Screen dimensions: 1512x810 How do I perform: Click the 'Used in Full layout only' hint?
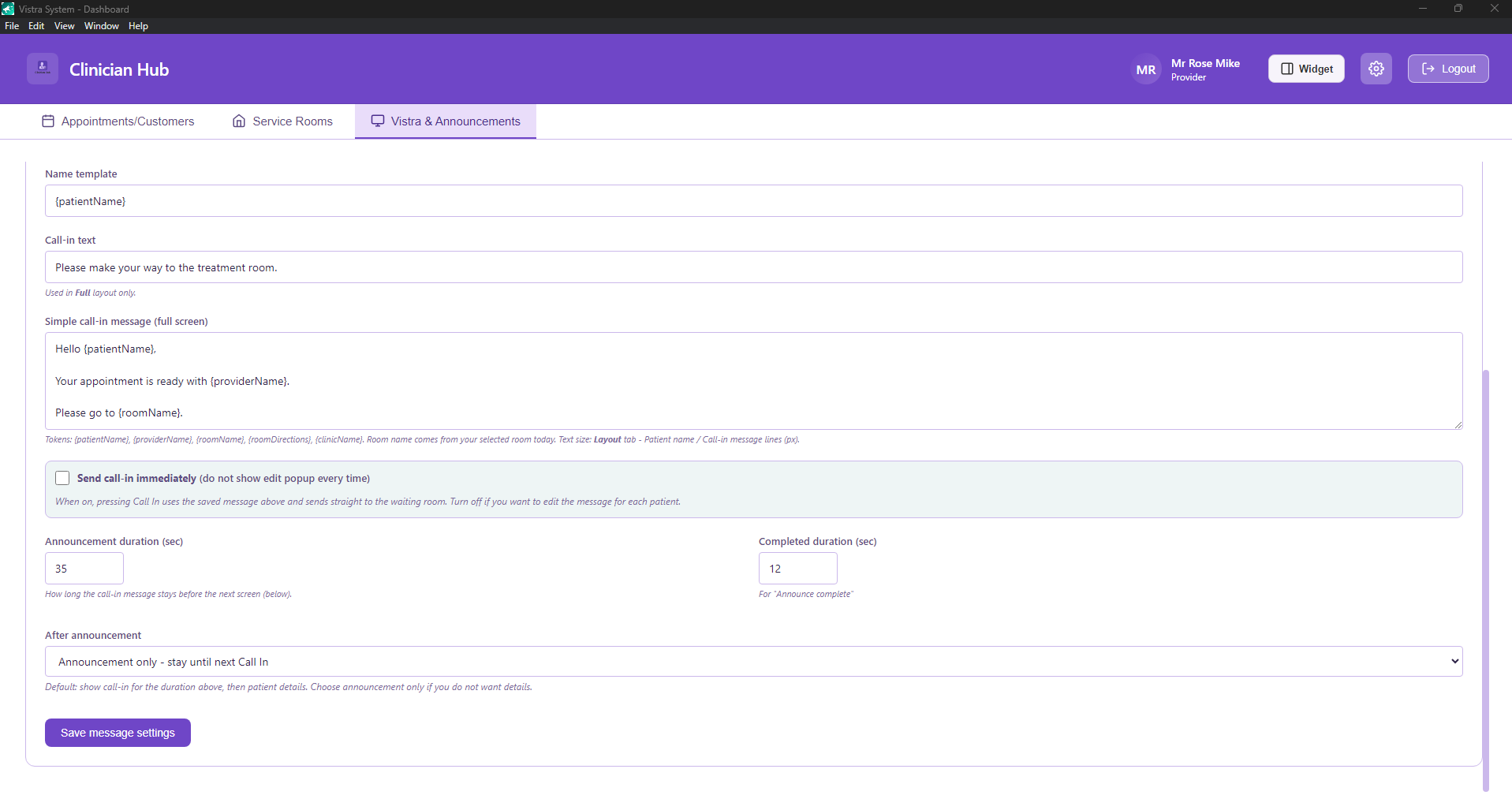(90, 293)
